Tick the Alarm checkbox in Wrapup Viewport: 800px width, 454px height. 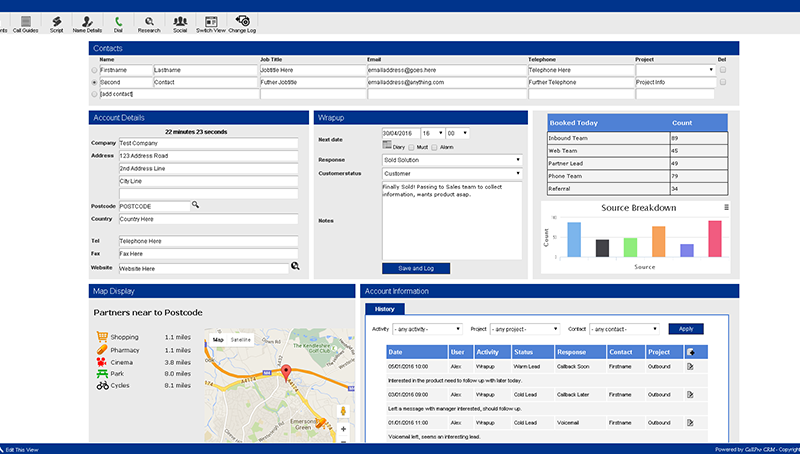pyautogui.click(x=434, y=147)
